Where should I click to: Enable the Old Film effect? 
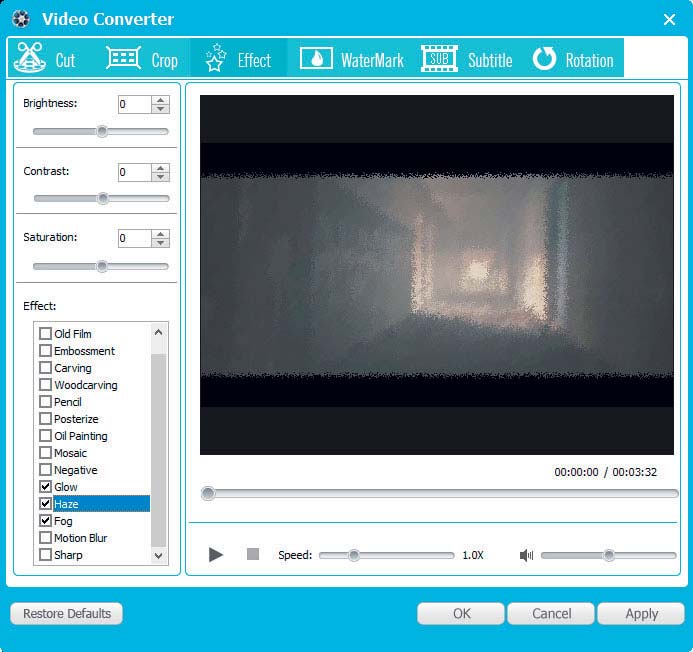46,333
